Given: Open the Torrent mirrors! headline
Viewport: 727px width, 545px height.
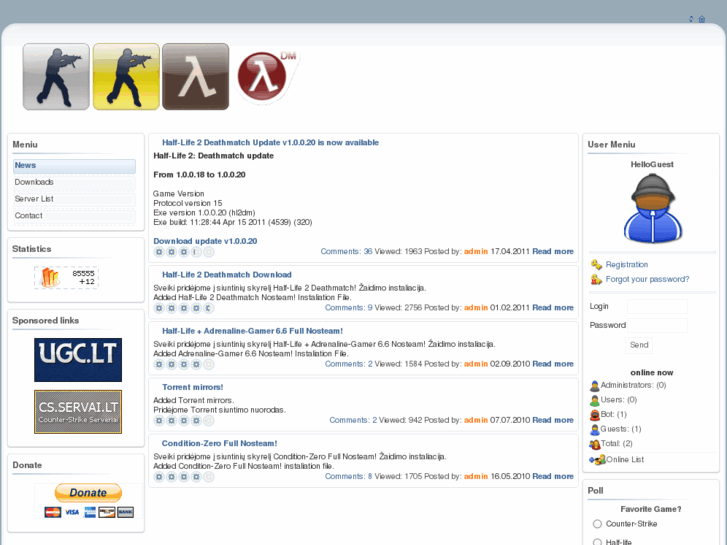Looking at the screenshot, I should click(192, 387).
